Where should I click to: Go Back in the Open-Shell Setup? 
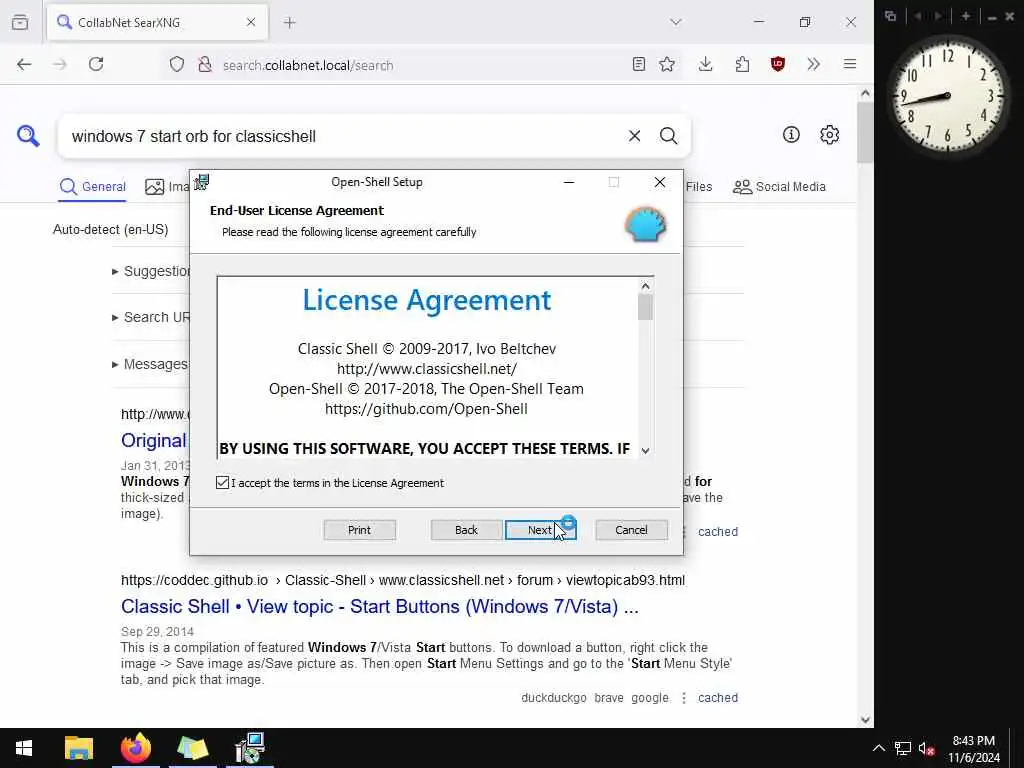(x=466, y=530)
